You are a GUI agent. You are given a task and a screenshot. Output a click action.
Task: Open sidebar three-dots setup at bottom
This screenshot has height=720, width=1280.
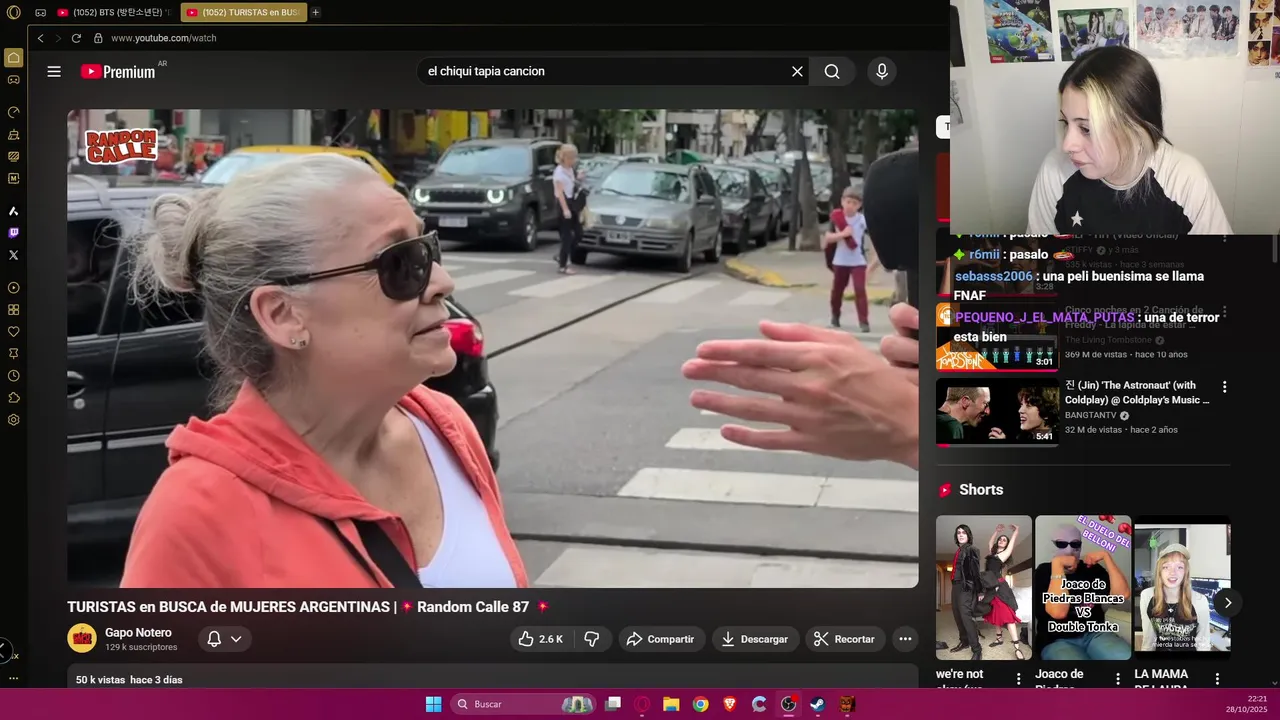(x=13, y=678)
